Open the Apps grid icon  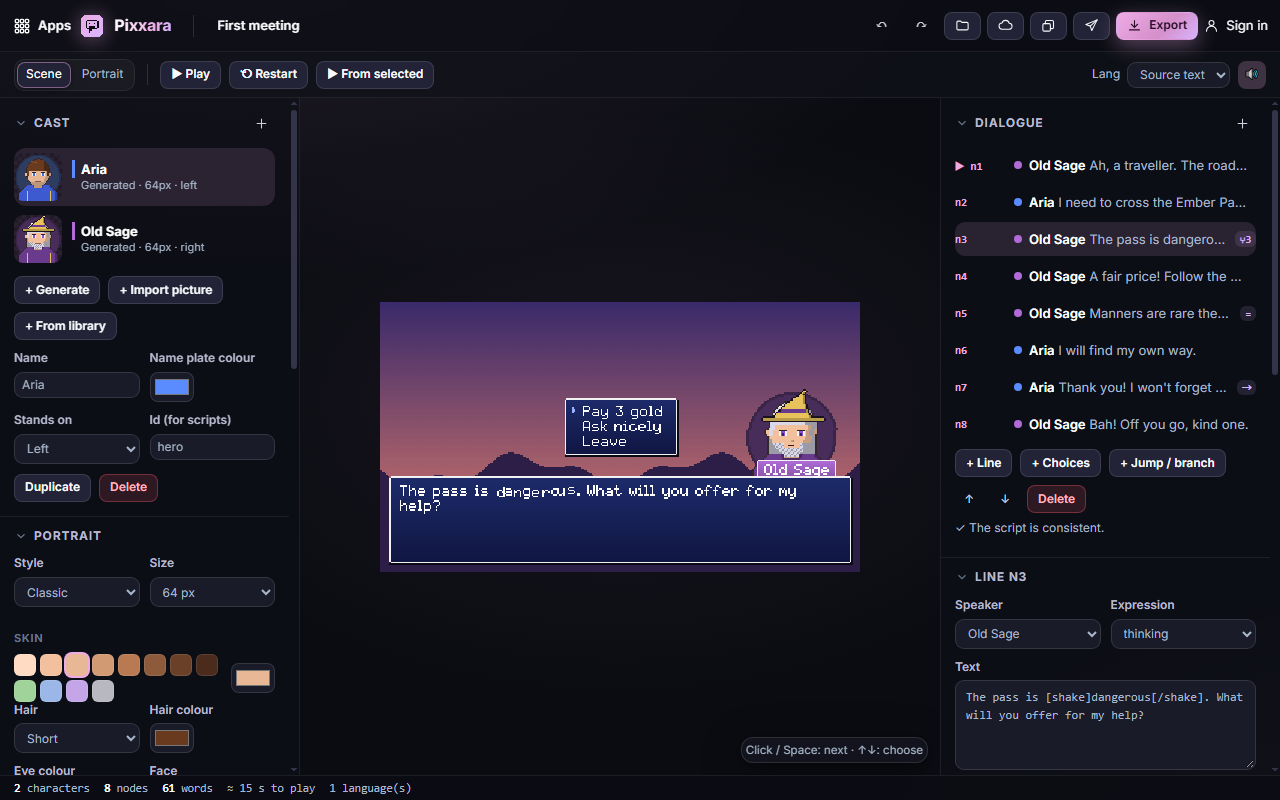click(22, 26)
